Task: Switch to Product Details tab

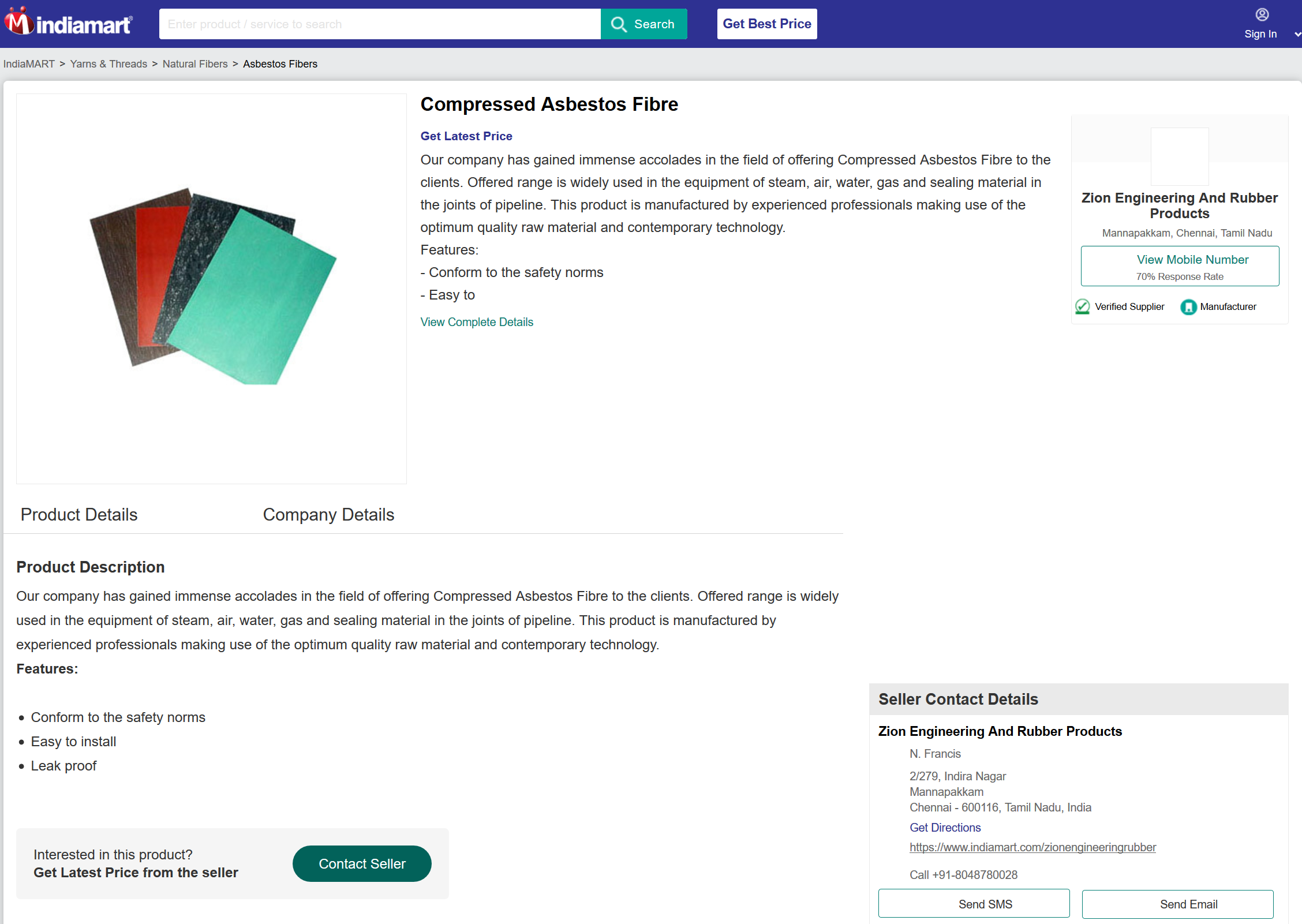Action: coord(79,515)
